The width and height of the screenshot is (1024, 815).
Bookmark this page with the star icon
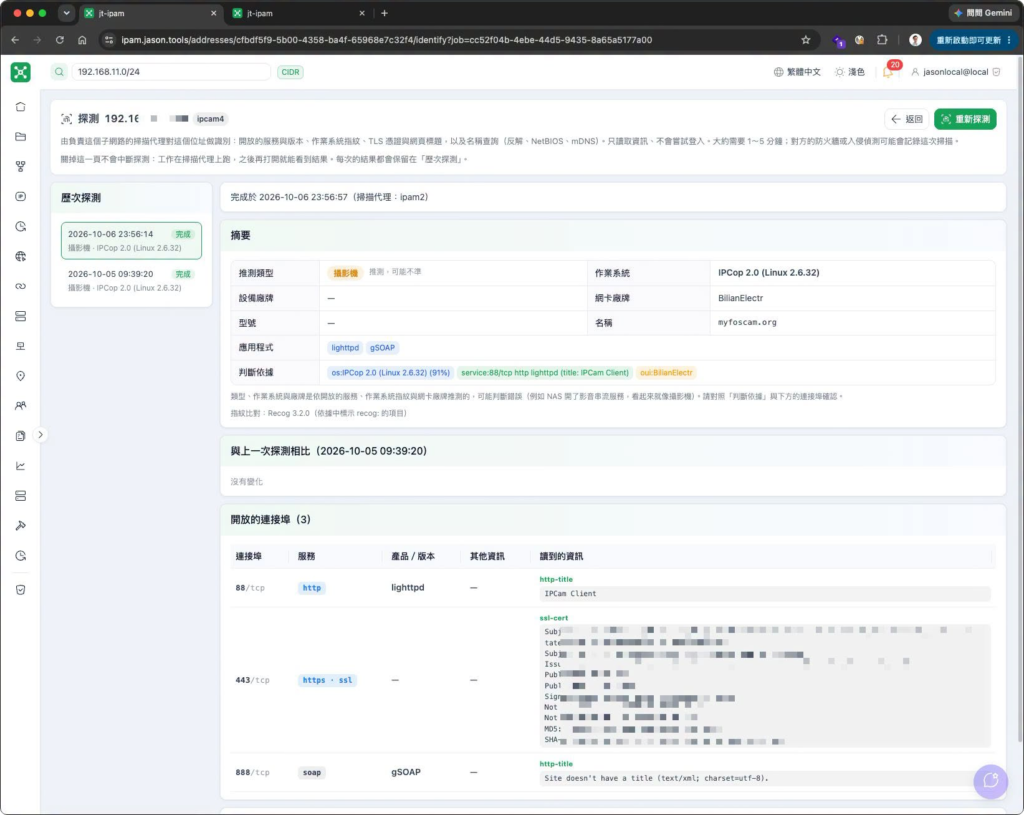[x=806, y=40]
